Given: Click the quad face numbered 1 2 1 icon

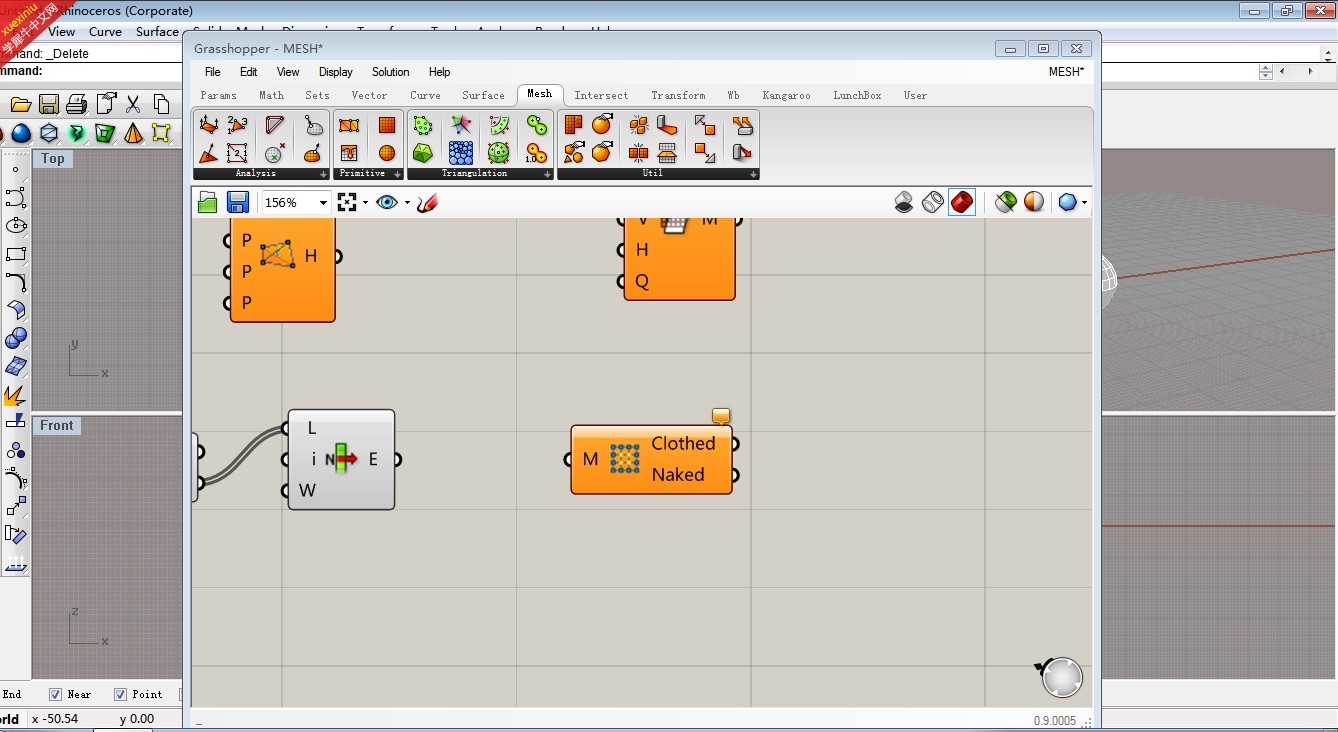Looking at the screenshot, I should tap(237, 153).
